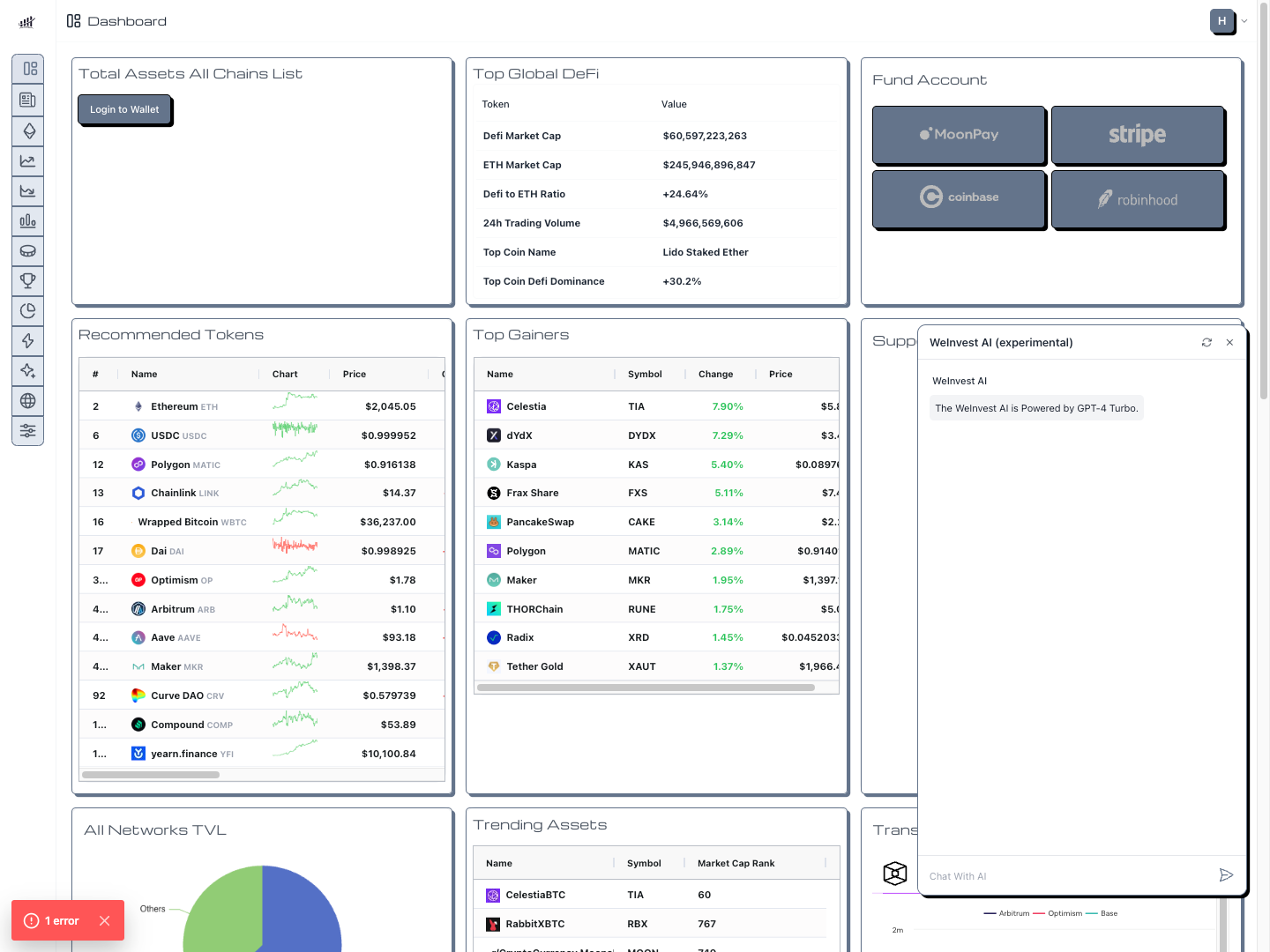Select the coin icon in sidebar
The height and width of the screenshot is (952, 1270).
28,250
